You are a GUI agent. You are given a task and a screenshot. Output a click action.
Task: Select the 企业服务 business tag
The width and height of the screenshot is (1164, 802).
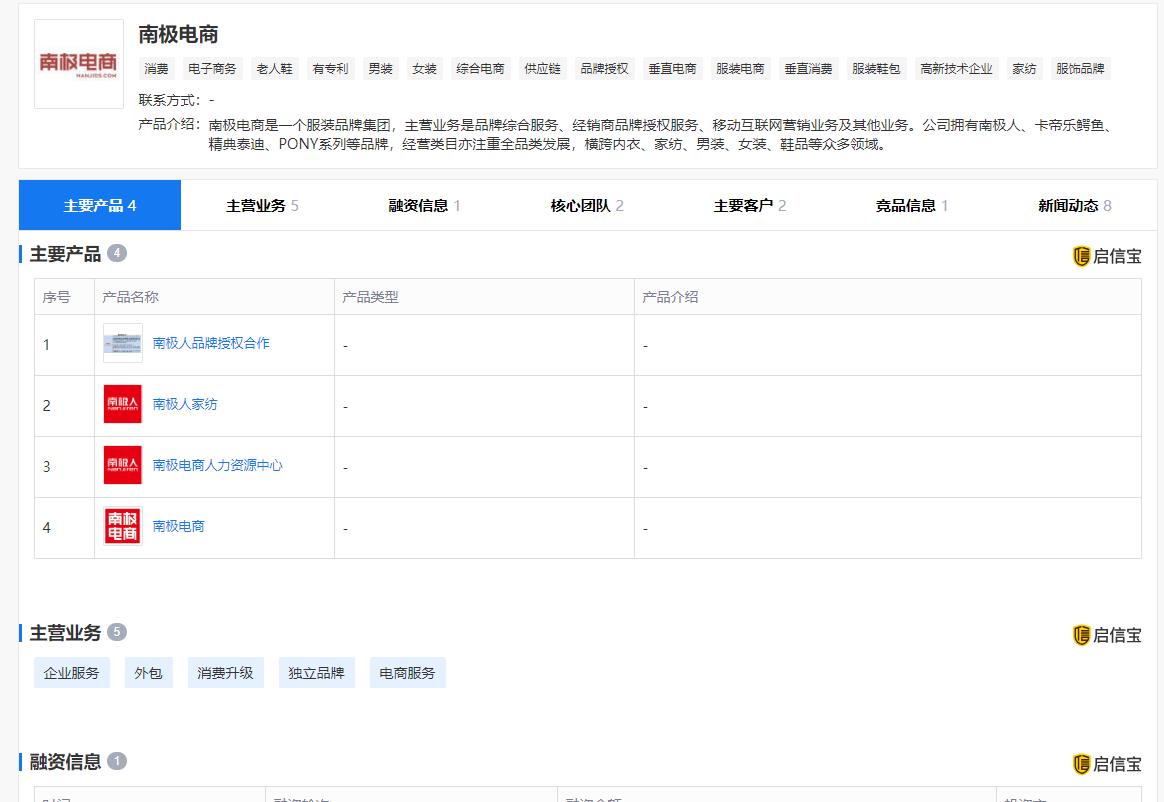tap(71, 672)
